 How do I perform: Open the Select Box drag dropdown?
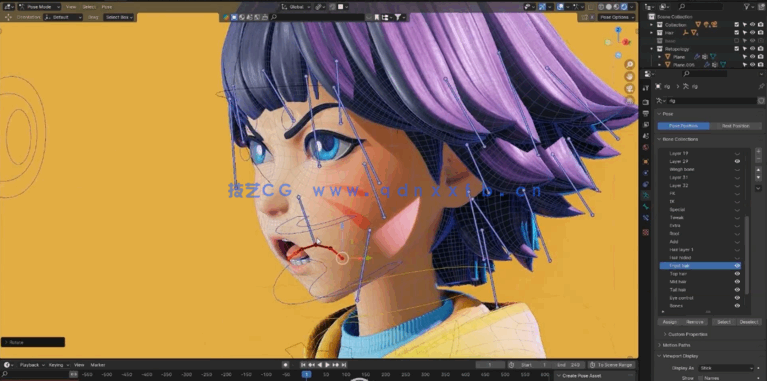pyautogui.click(x=119, y=17)
